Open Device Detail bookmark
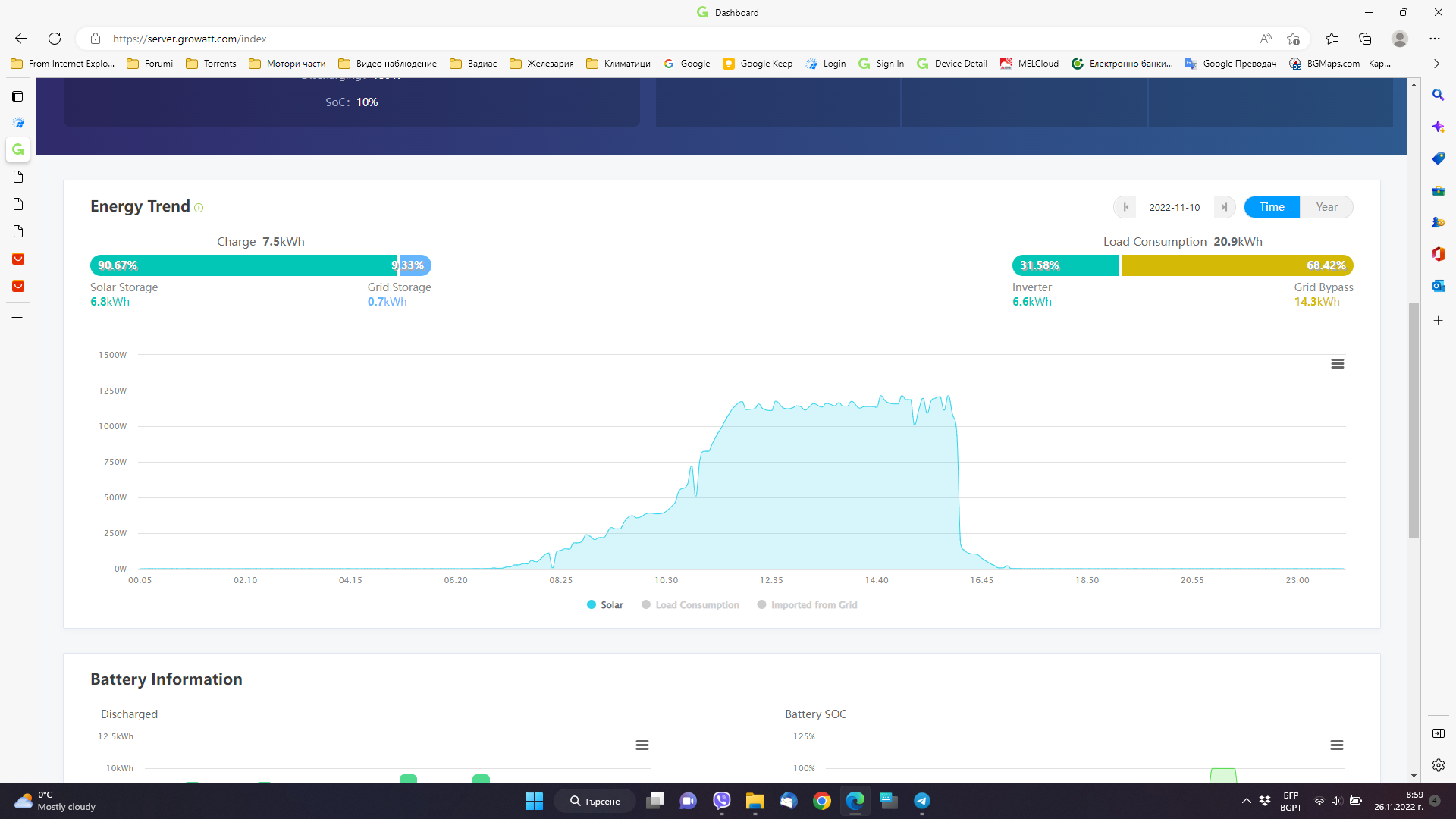 952,64
